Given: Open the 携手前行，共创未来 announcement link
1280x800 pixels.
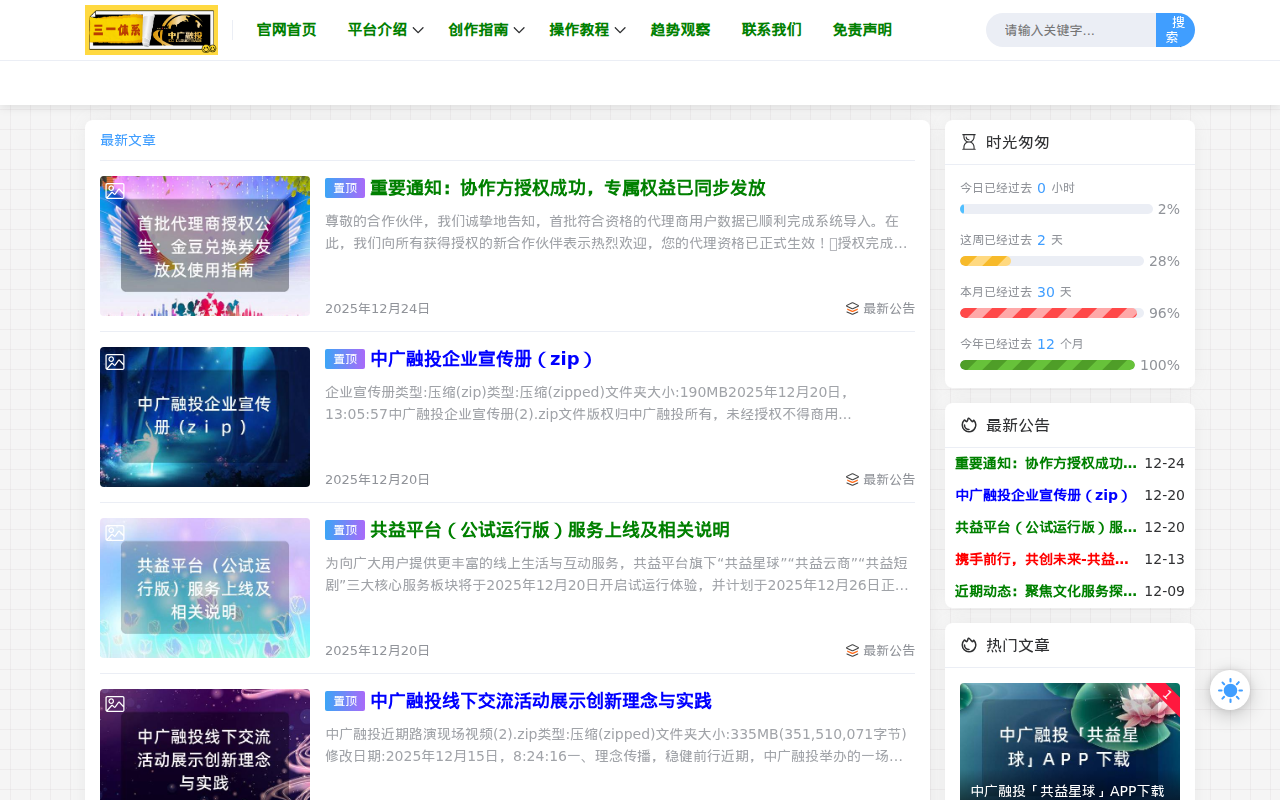Looking at the screenshot, I should pos(1040,558).
